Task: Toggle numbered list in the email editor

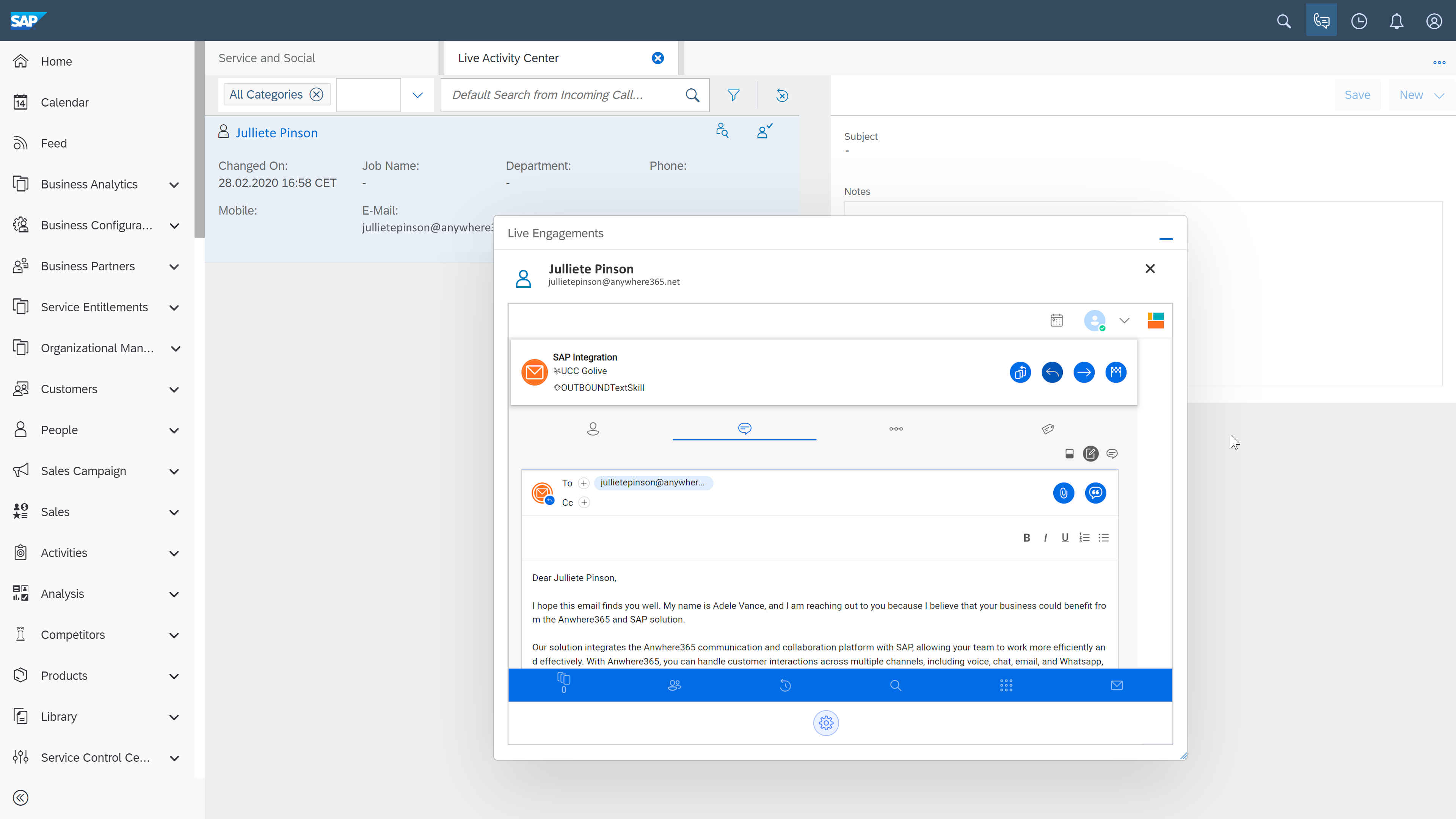Action: click(x=1084, y=538)
